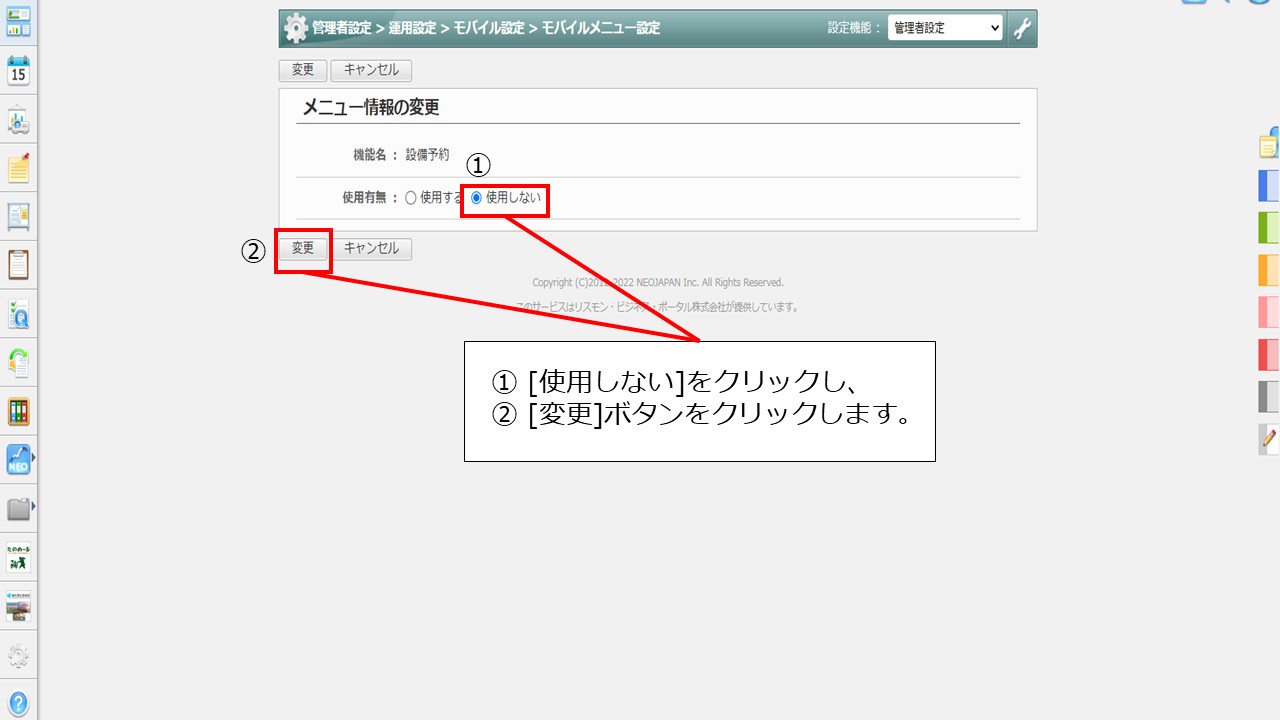Select the blue tab at the right edge
Viewport: 1280px width, 720px height.
point(1269,186)
